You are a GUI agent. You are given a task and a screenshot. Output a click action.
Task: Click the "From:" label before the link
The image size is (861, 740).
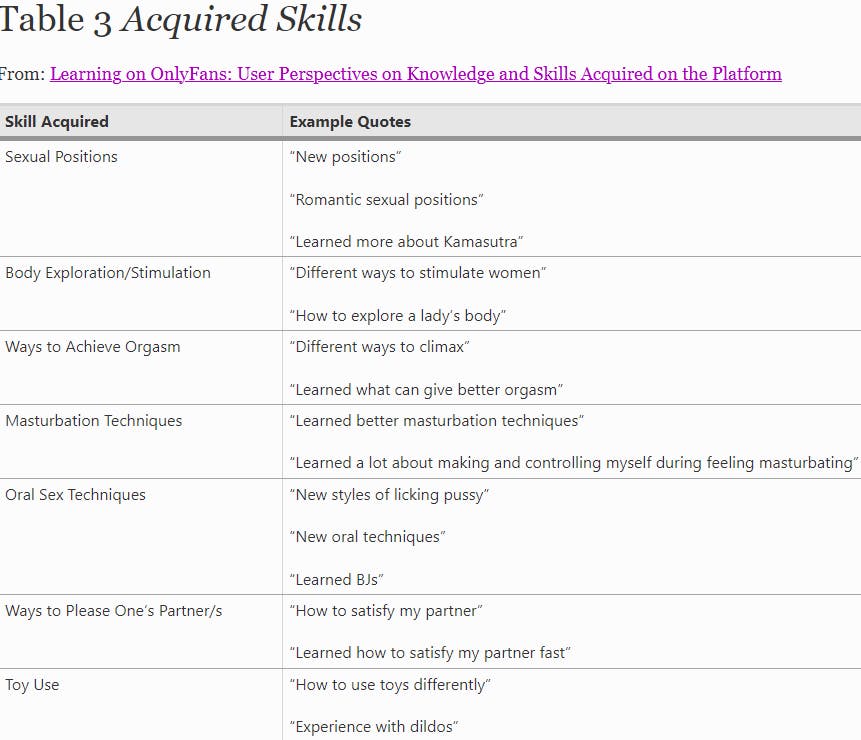[21, 74]
